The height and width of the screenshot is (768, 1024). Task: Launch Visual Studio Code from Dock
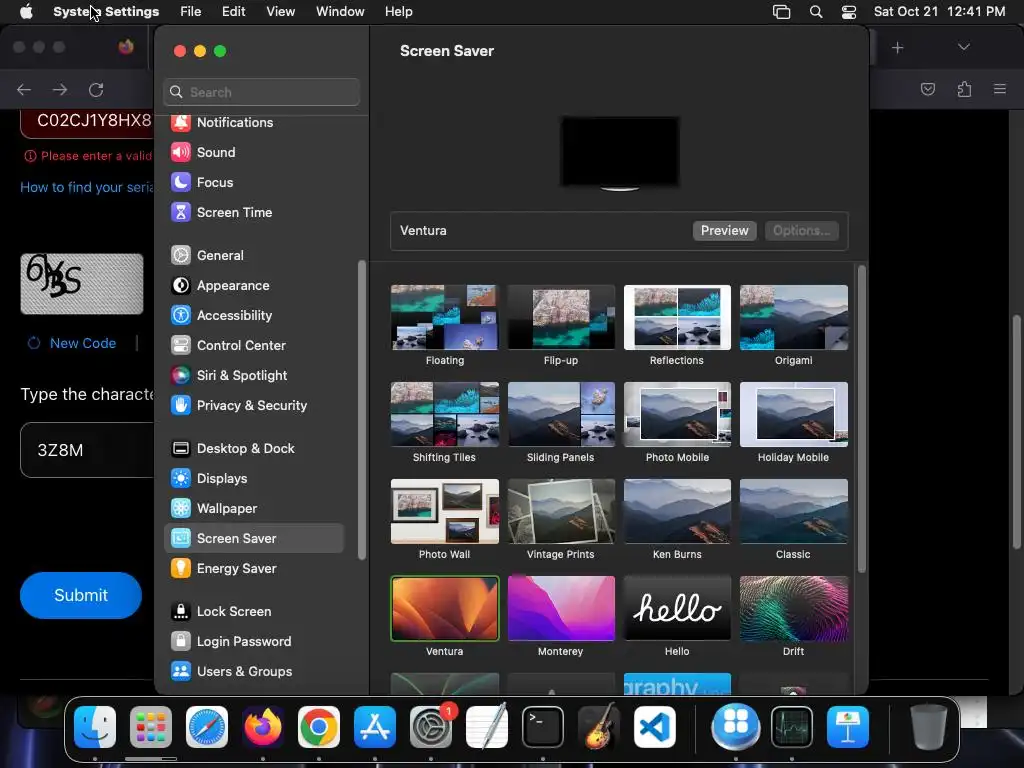655,727
